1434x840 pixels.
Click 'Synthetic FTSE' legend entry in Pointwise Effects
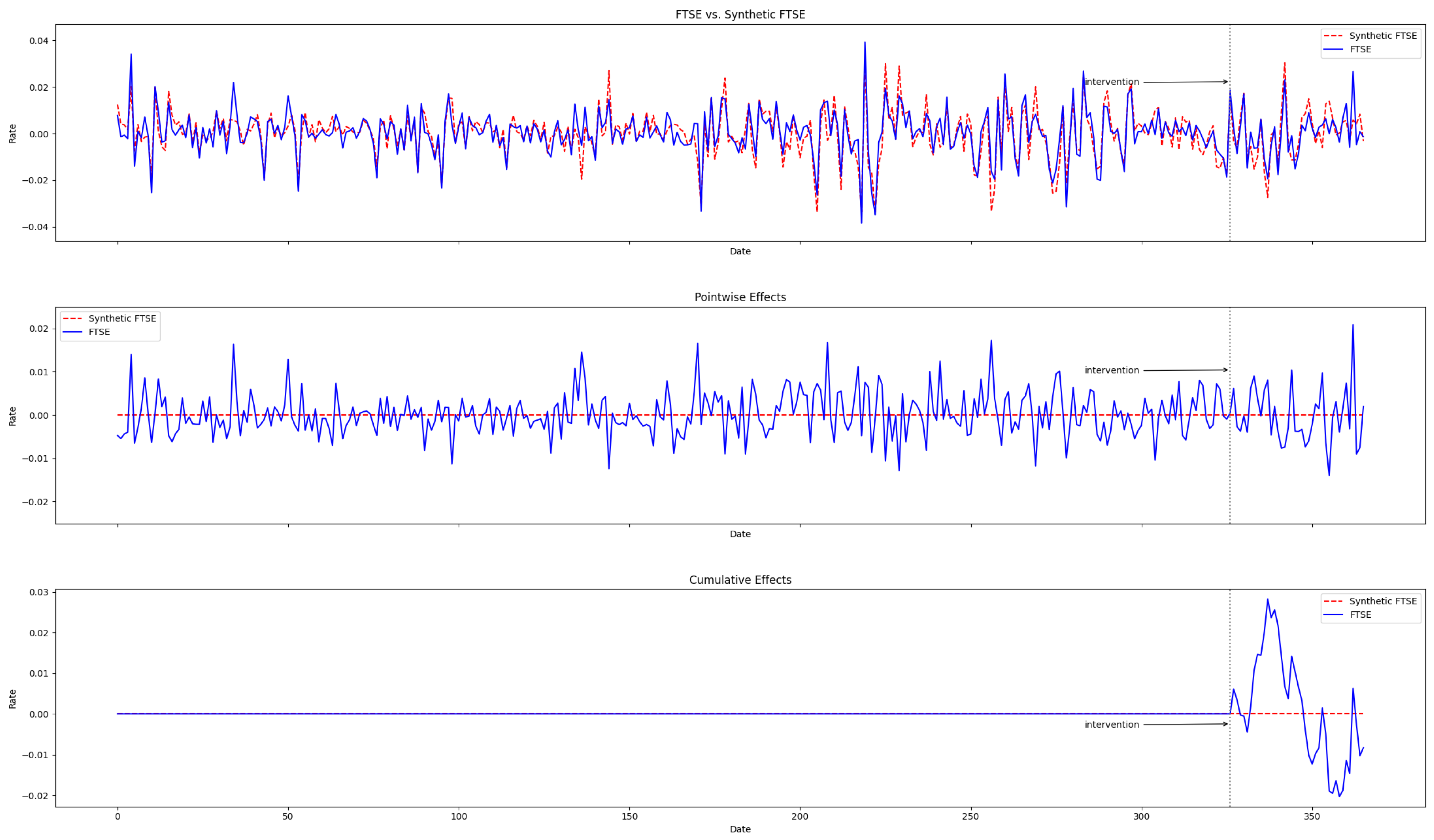coord(122,319)
